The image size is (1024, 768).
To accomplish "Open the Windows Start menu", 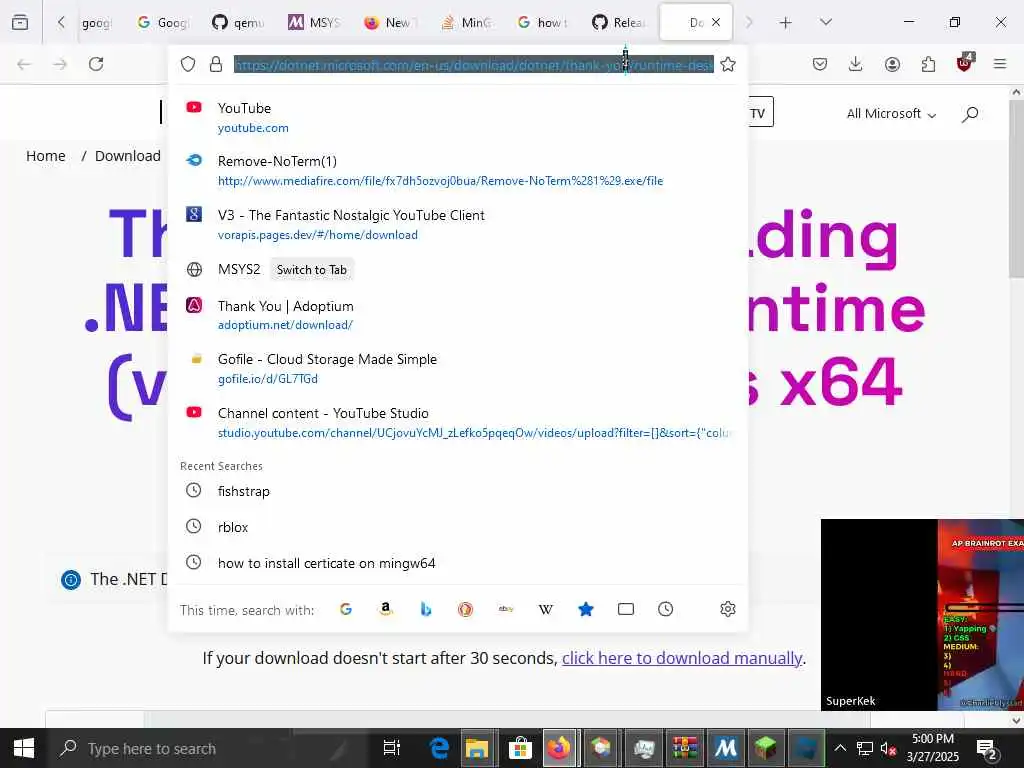I will (24, 748).
